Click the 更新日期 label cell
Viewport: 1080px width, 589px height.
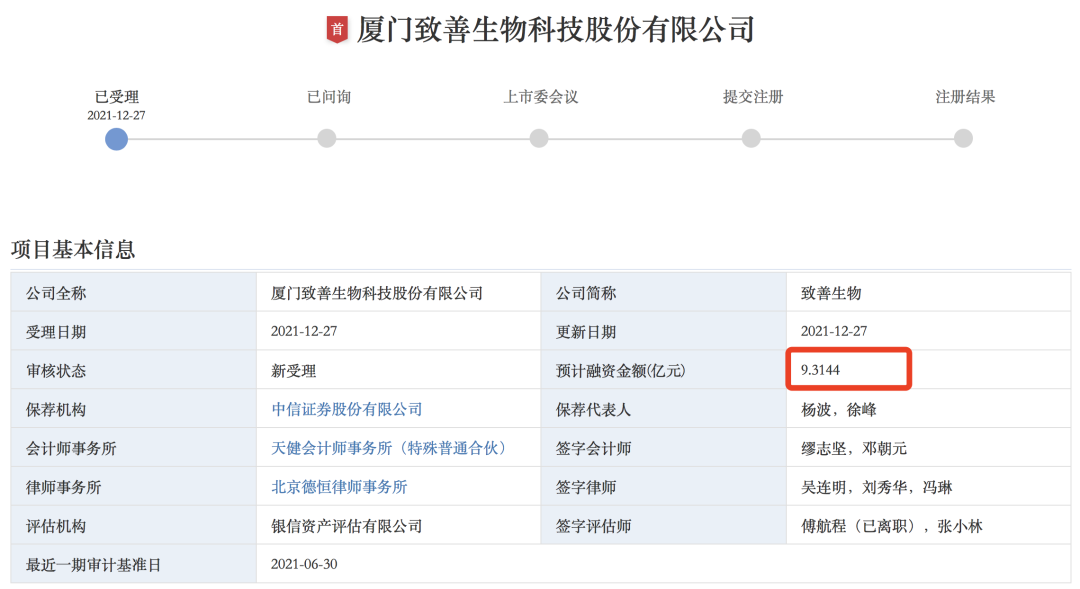[663, 331]
